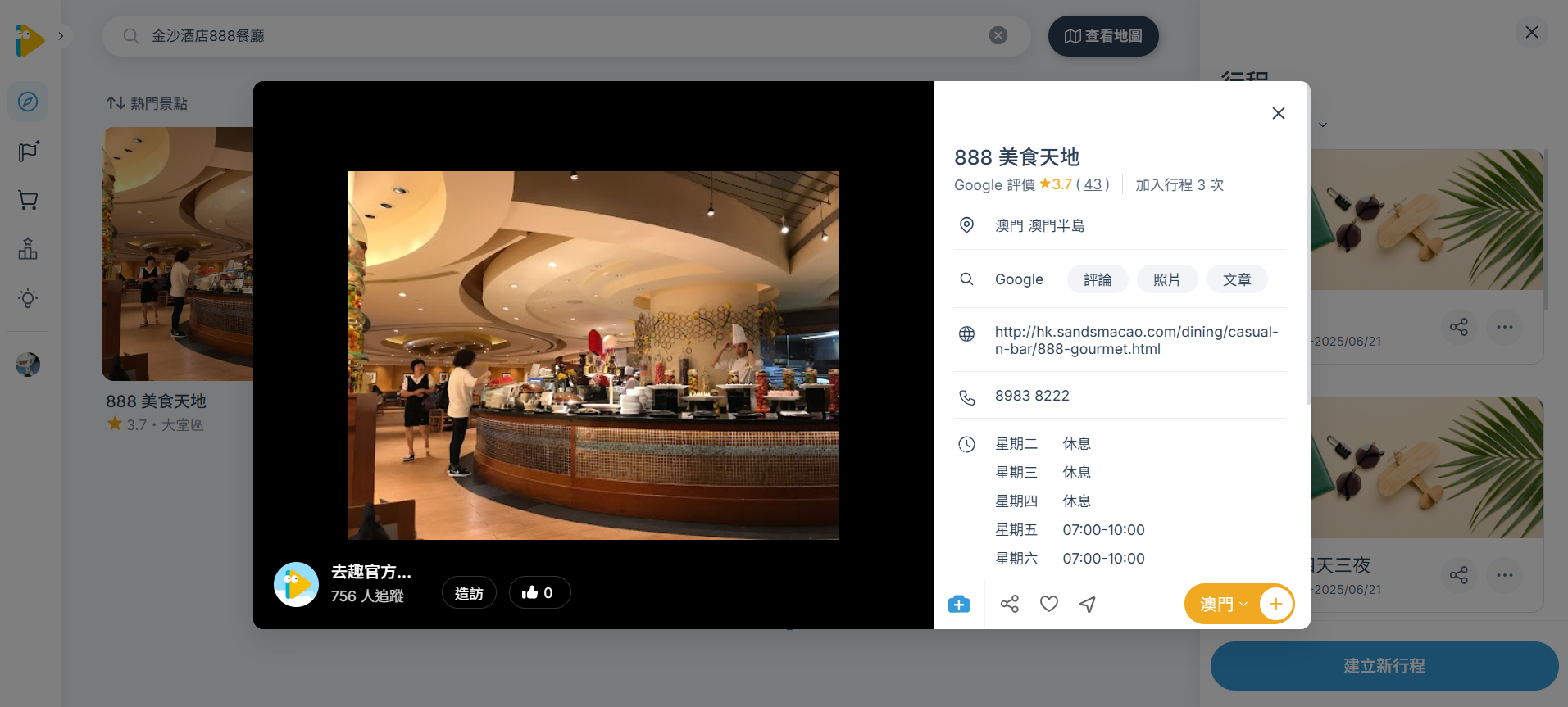1568x707 pixels.
Task: Click the 加入行程 3 次 text
Action: pos(1179,185)
